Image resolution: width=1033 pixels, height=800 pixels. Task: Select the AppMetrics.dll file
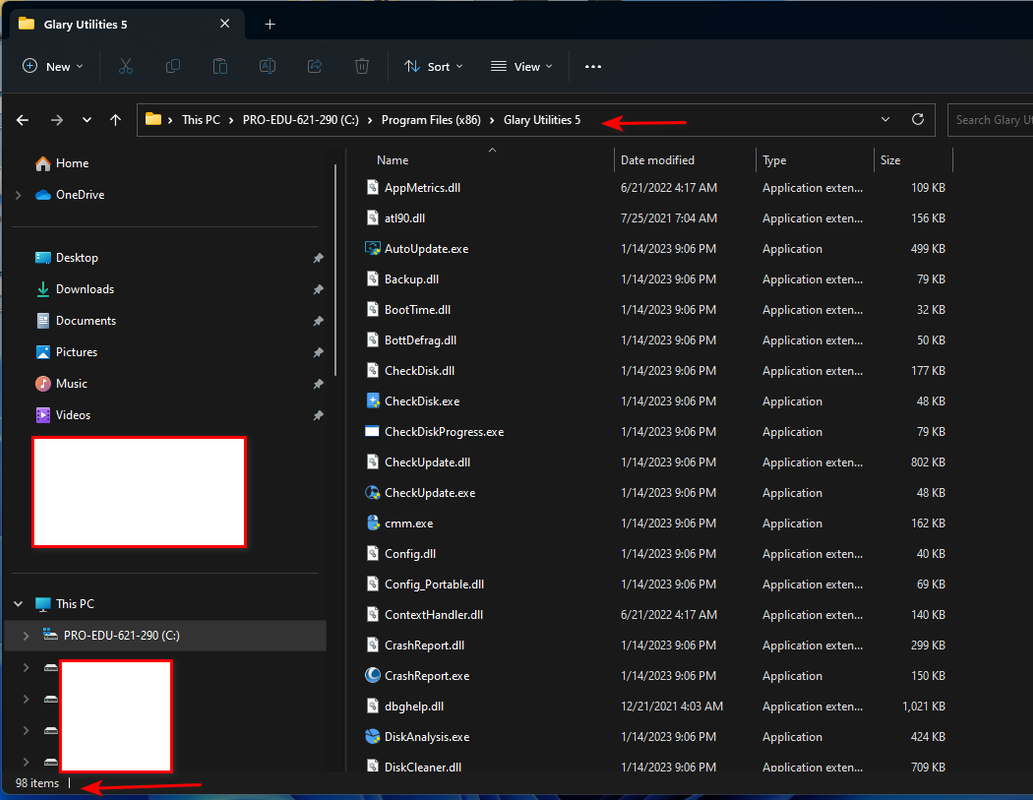click(x=422, y=188)
